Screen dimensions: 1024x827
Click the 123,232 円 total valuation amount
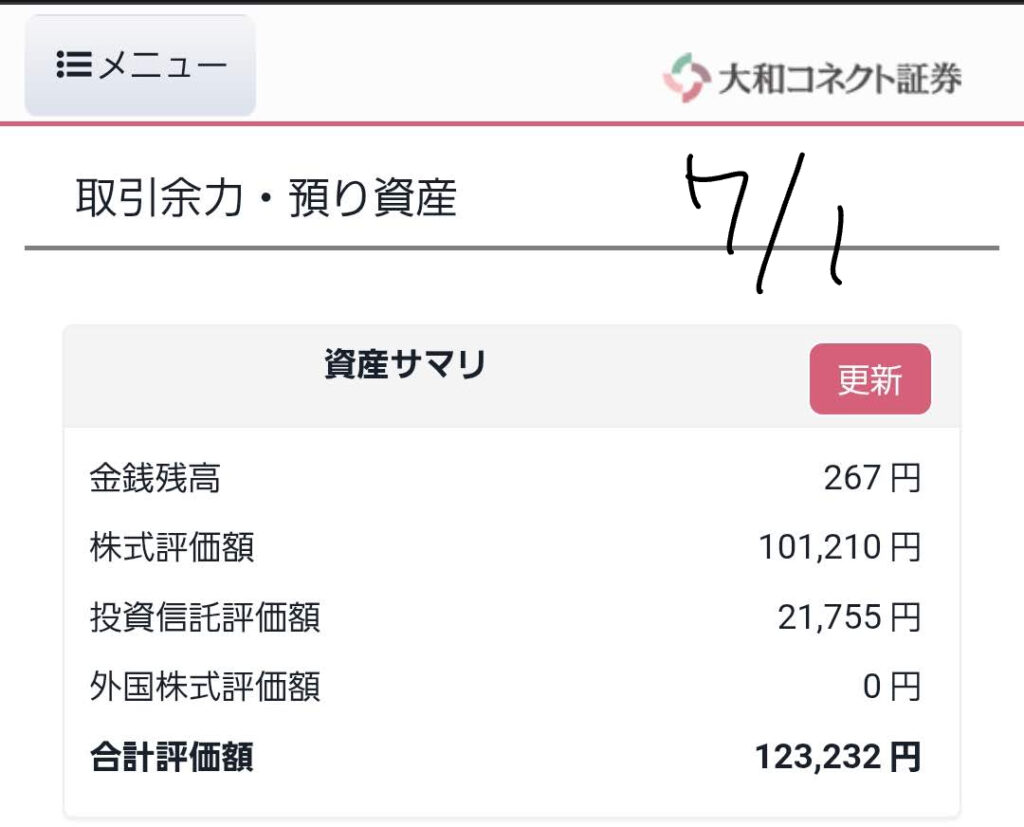point(838,757)
